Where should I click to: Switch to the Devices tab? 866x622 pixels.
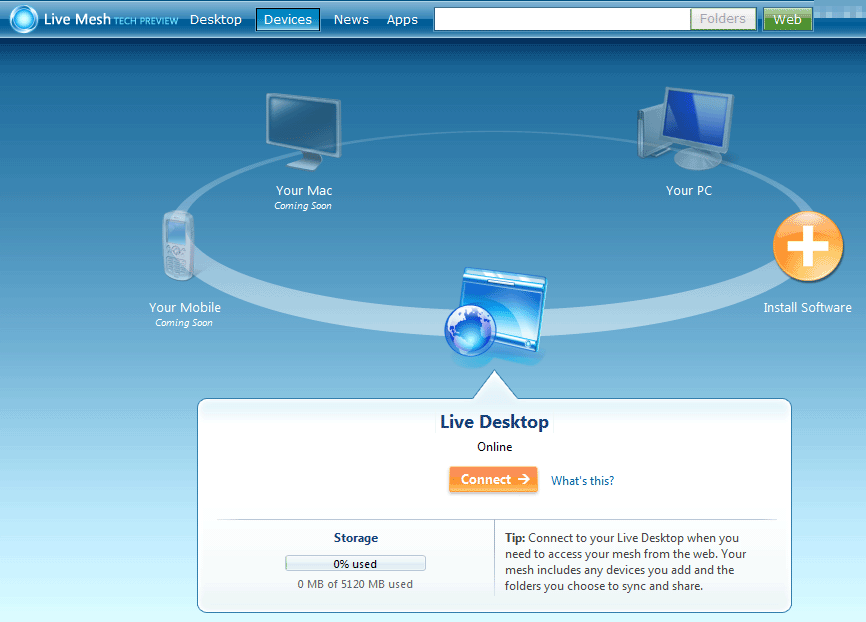288,19
